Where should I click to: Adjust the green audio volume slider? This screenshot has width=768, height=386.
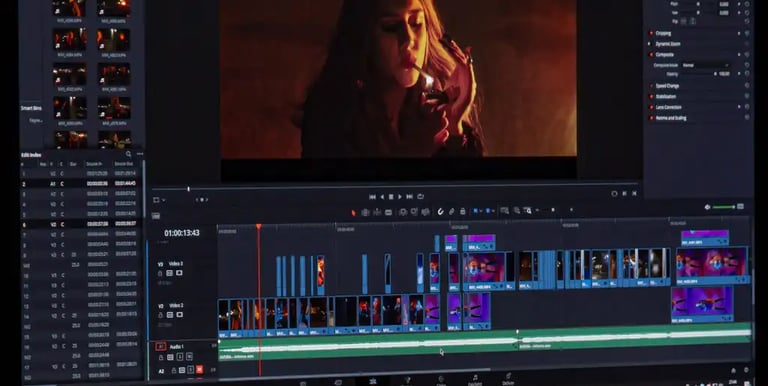724,207
